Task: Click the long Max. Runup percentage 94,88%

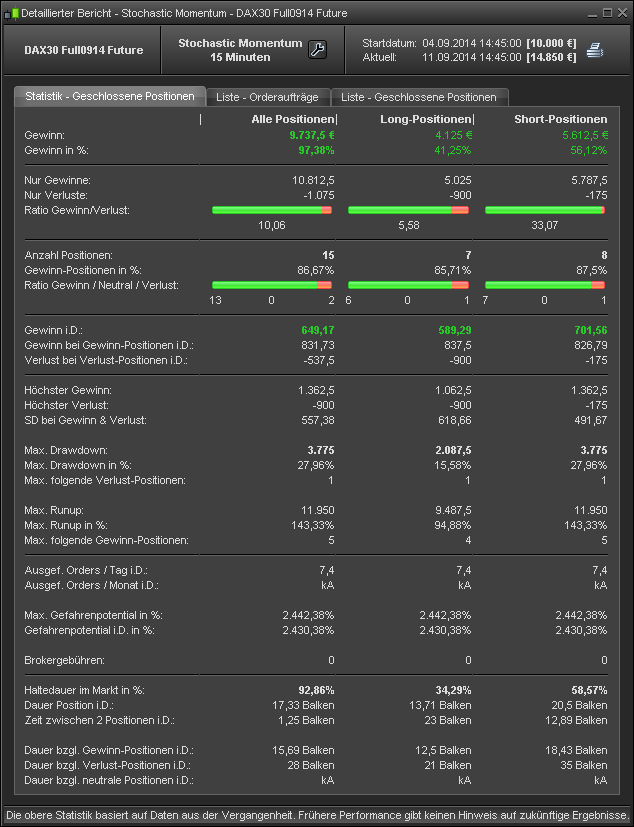Action: click(x=453, y=525)
